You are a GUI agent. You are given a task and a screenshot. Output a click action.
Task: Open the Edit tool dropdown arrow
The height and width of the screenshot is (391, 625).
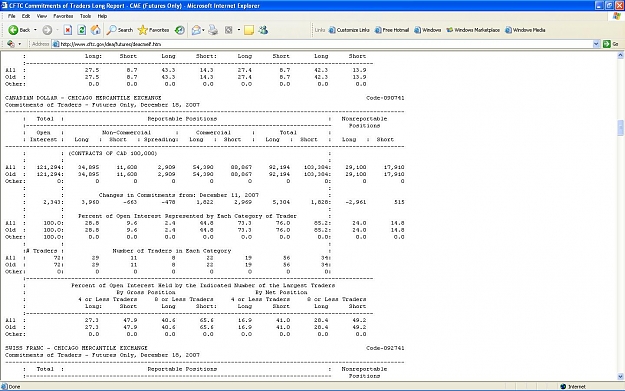point(239,30)
